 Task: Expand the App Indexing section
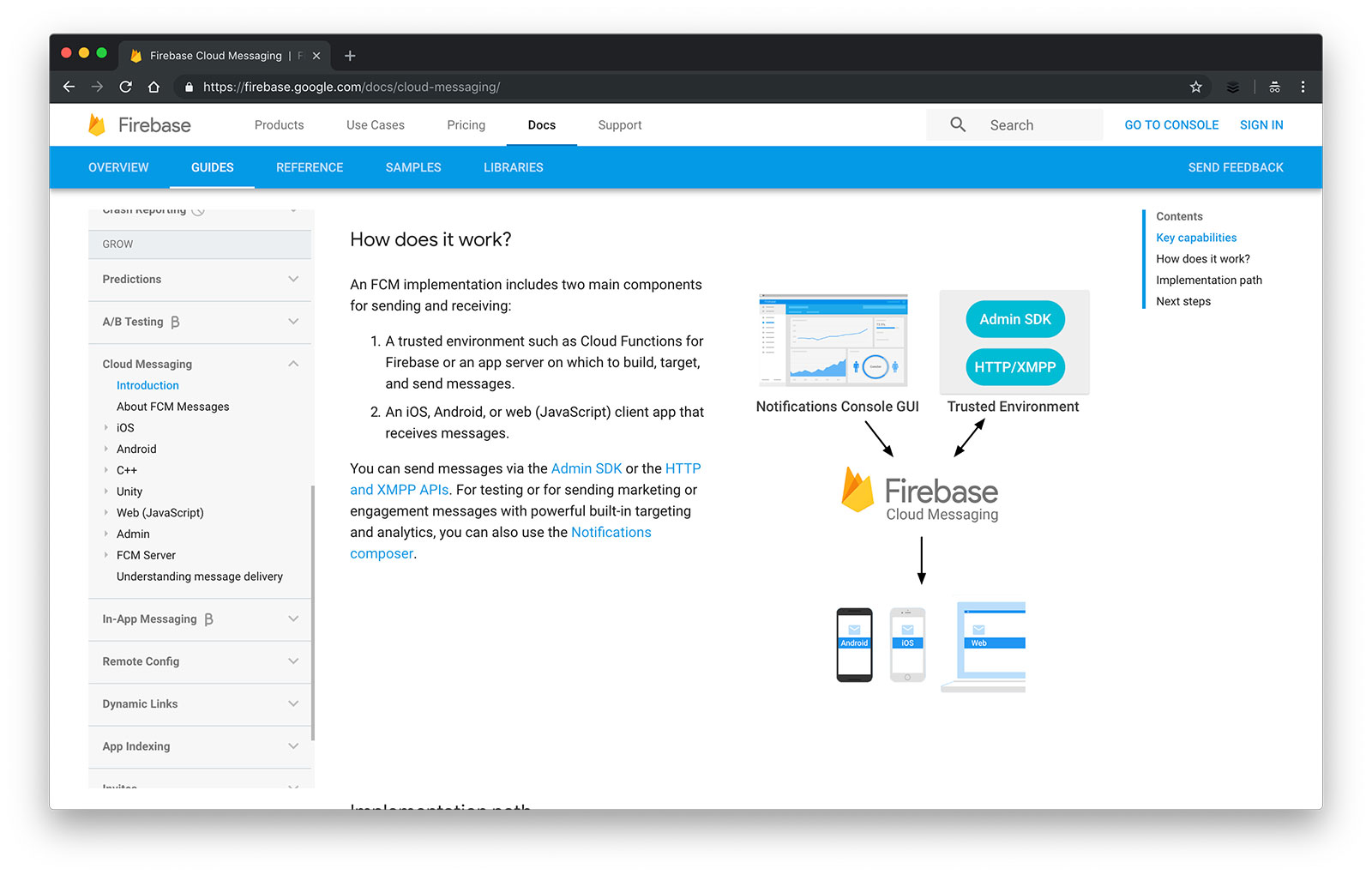(x=293, y=746)
